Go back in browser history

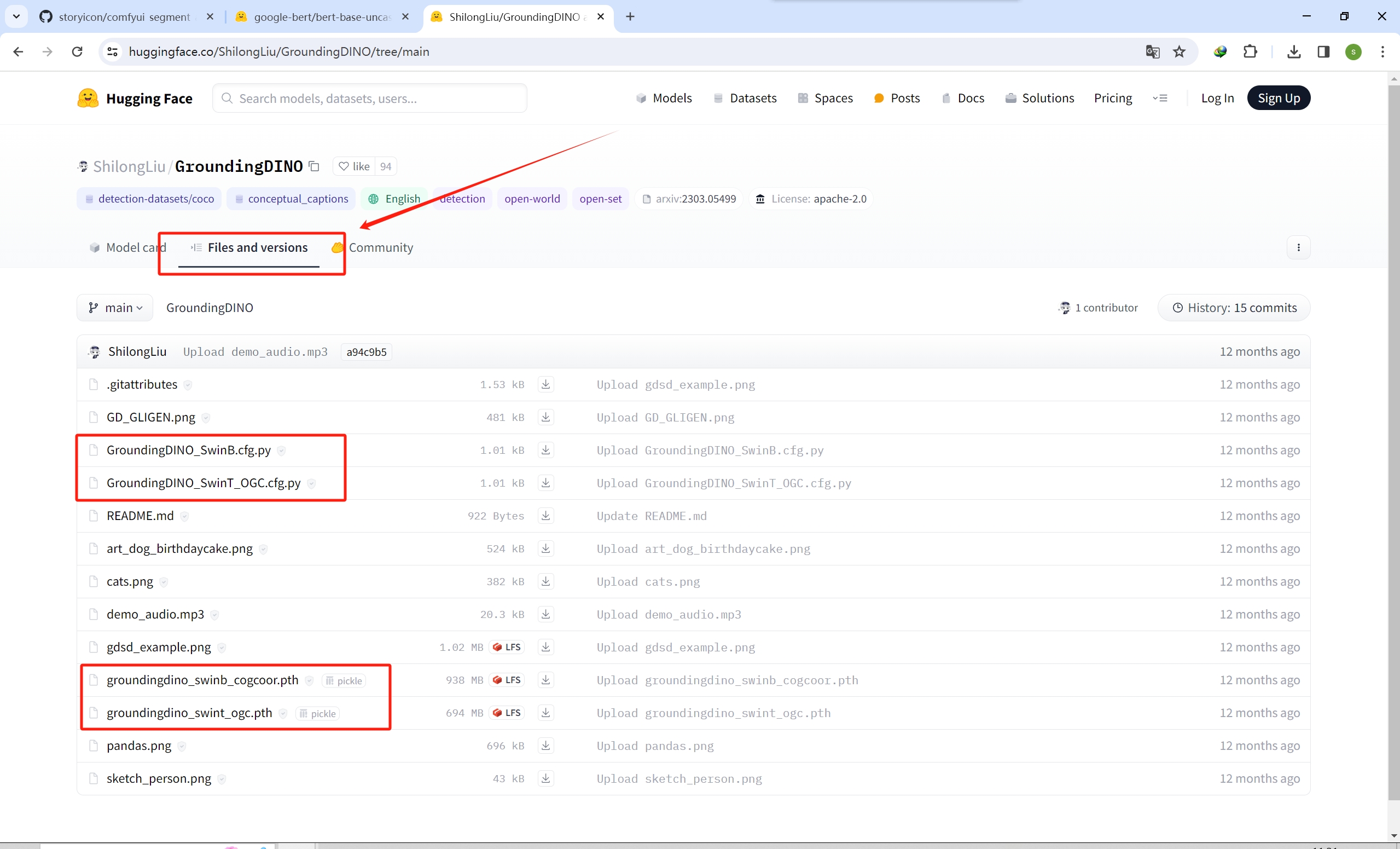coord(18,52)
